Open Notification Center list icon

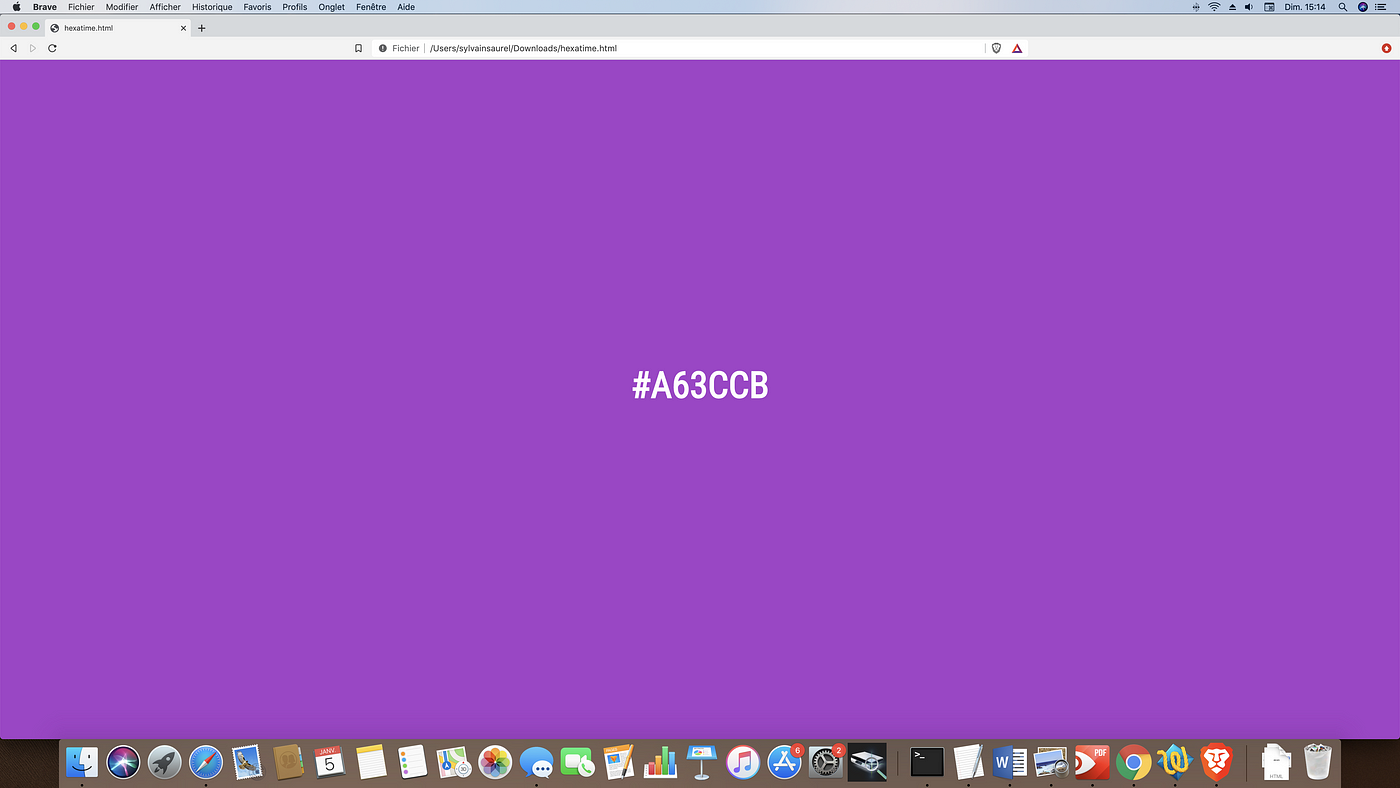pos(1381,7)
